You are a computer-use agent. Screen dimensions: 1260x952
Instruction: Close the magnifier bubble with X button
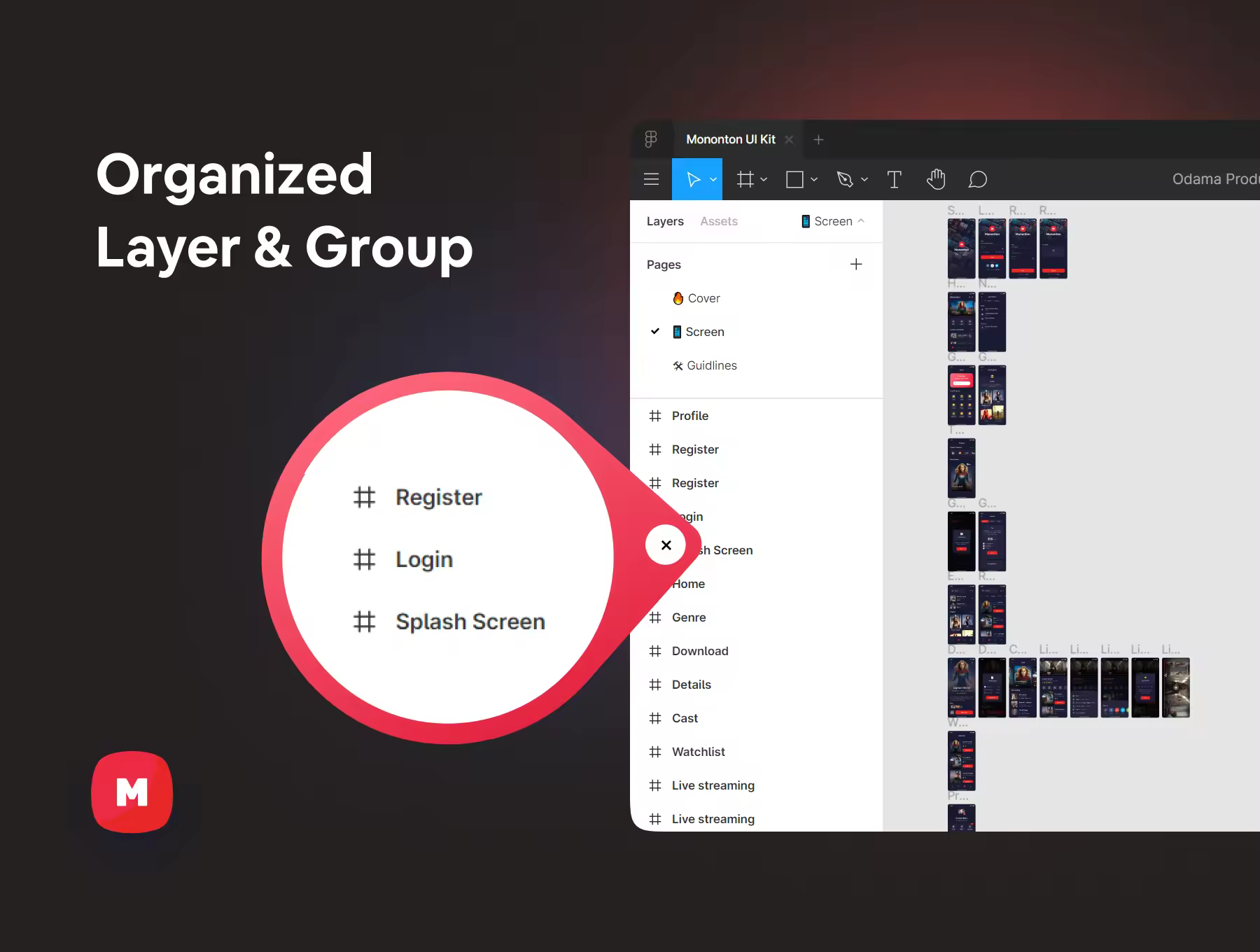coord(666,545)
